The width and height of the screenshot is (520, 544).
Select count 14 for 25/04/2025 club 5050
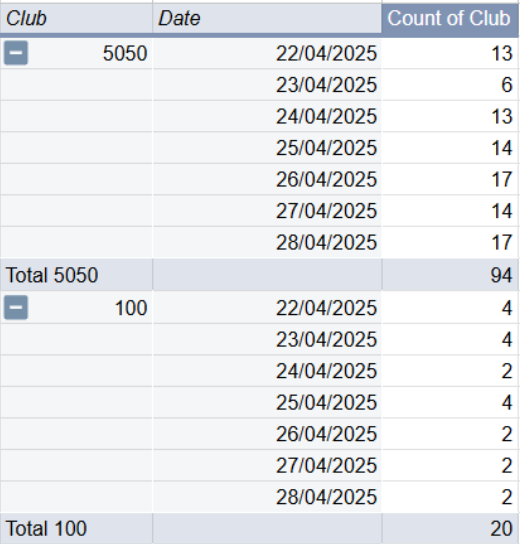(450, 148)
